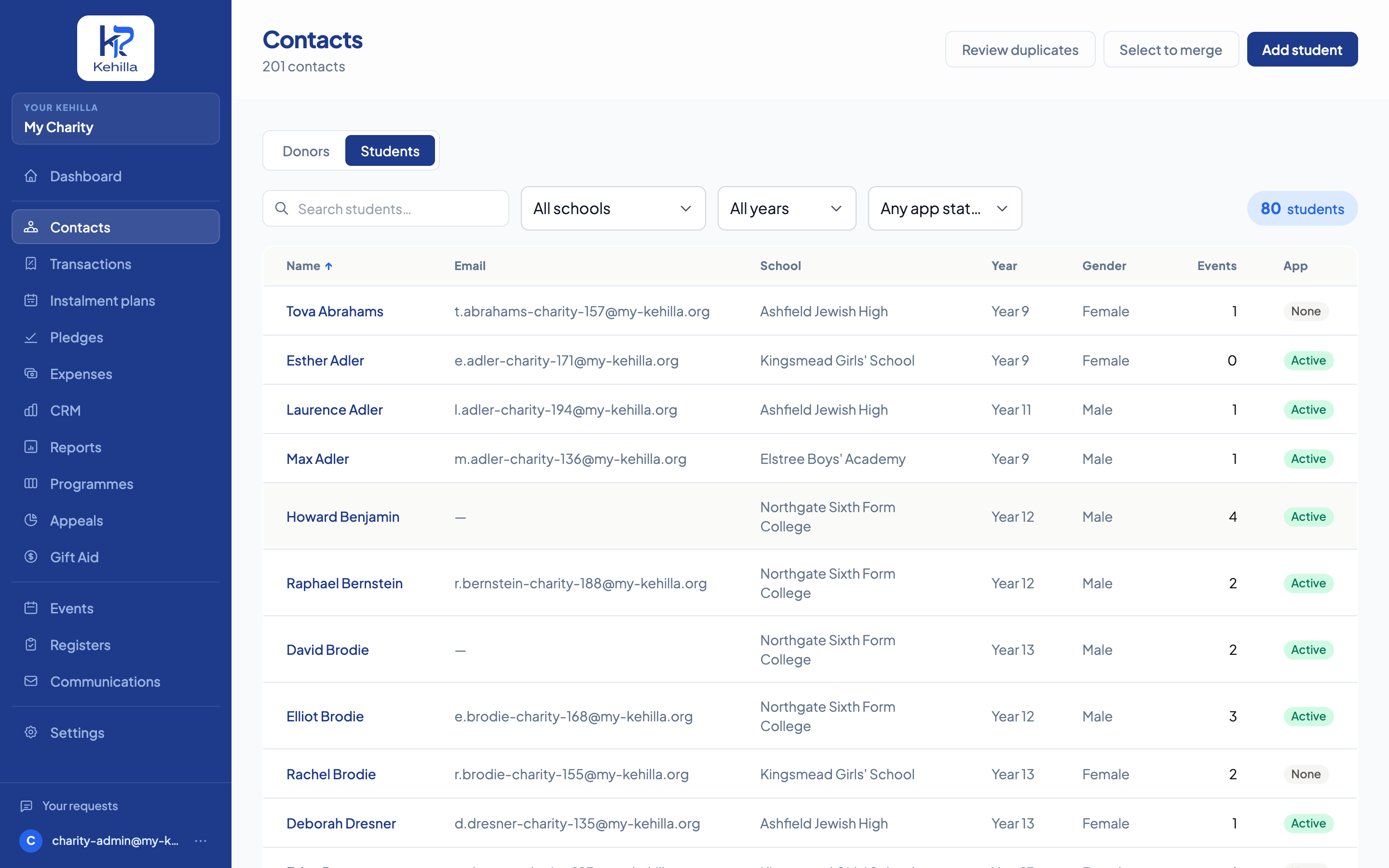This screenshot has width=1389, height=868.
Task: Click the Communications envelope icon
Action: pyautogui.click(x=31, y=681)
